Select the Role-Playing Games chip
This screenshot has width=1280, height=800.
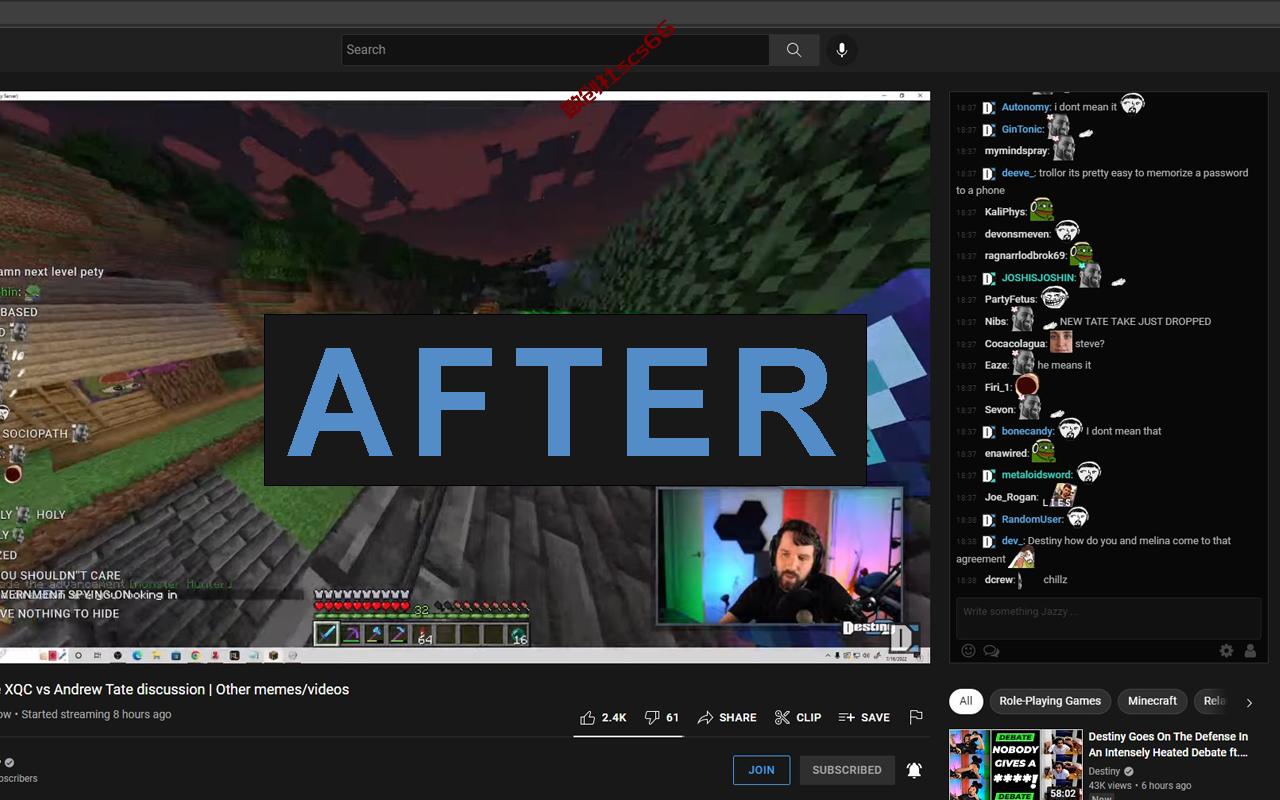(x=1050, y=701)
